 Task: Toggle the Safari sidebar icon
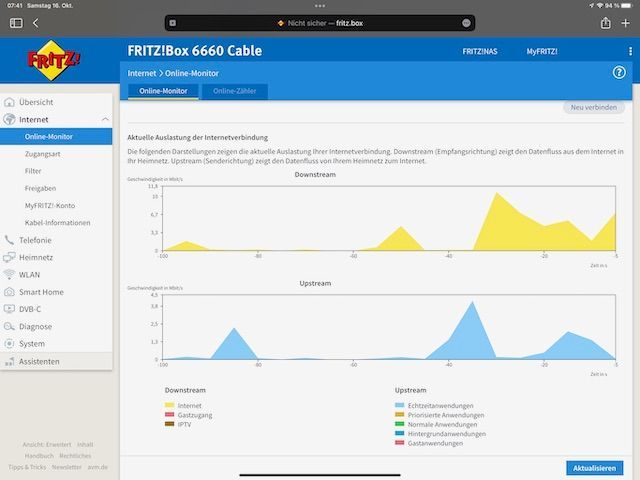click(x=16, y=23)
